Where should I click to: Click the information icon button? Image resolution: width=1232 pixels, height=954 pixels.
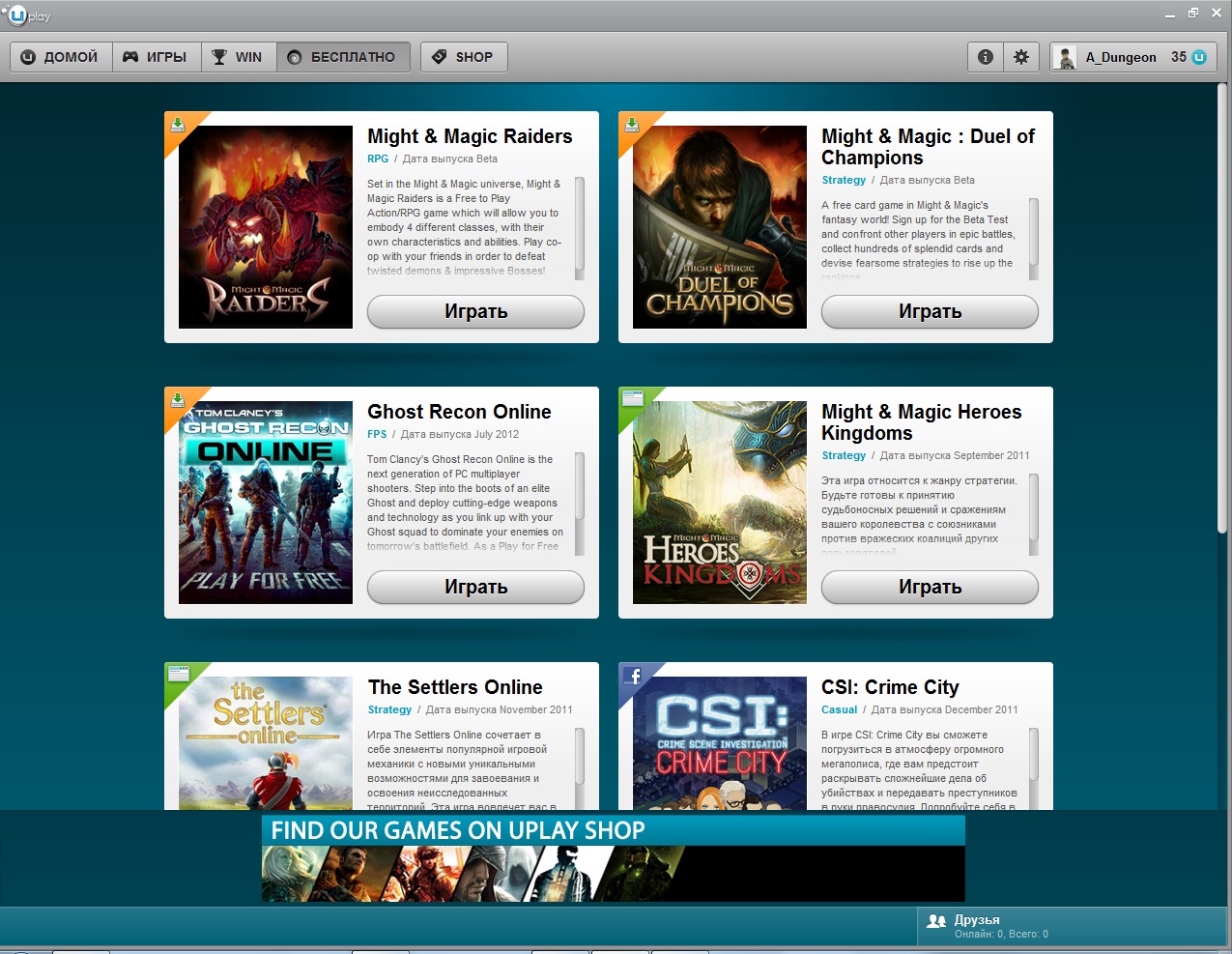click(x=986, y=57)
